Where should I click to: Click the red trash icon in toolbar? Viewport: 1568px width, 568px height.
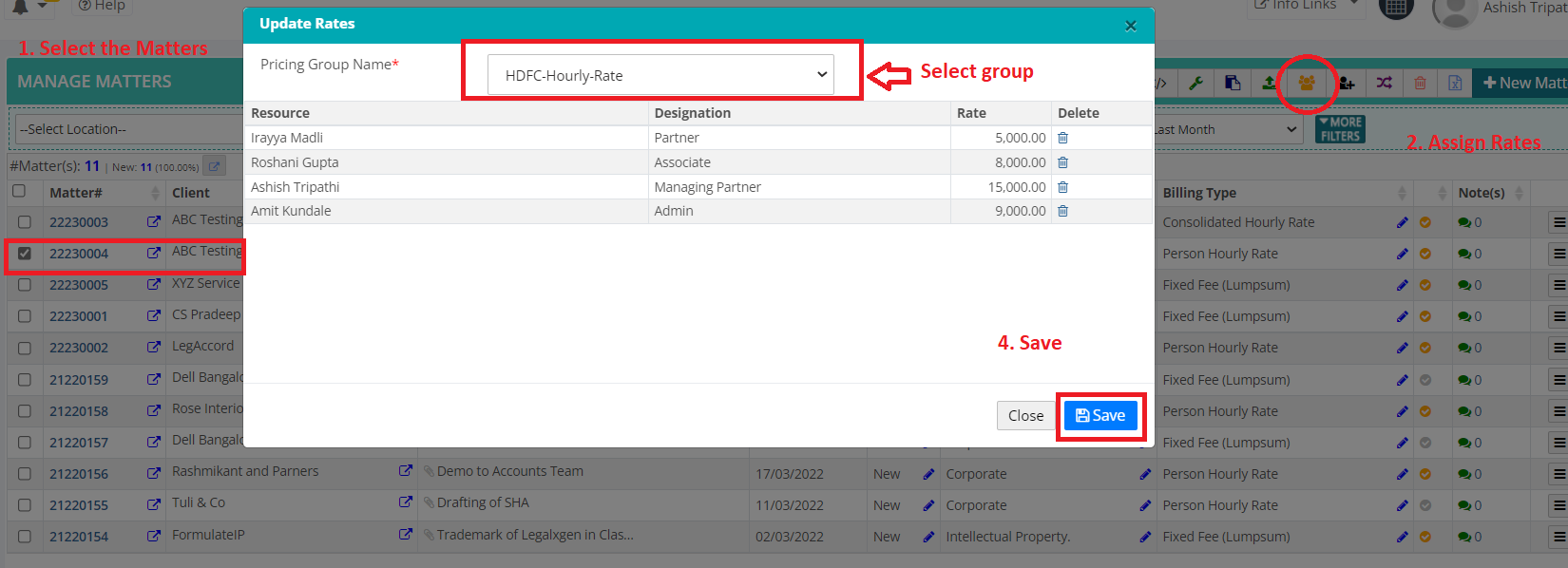coord(1420,84)
